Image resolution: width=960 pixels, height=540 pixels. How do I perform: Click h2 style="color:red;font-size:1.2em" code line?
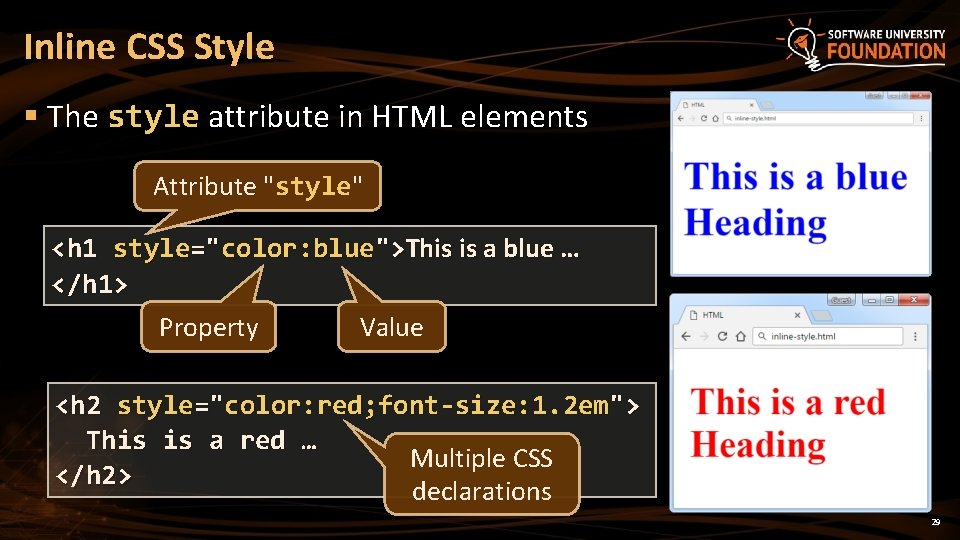tap(347, 405)
